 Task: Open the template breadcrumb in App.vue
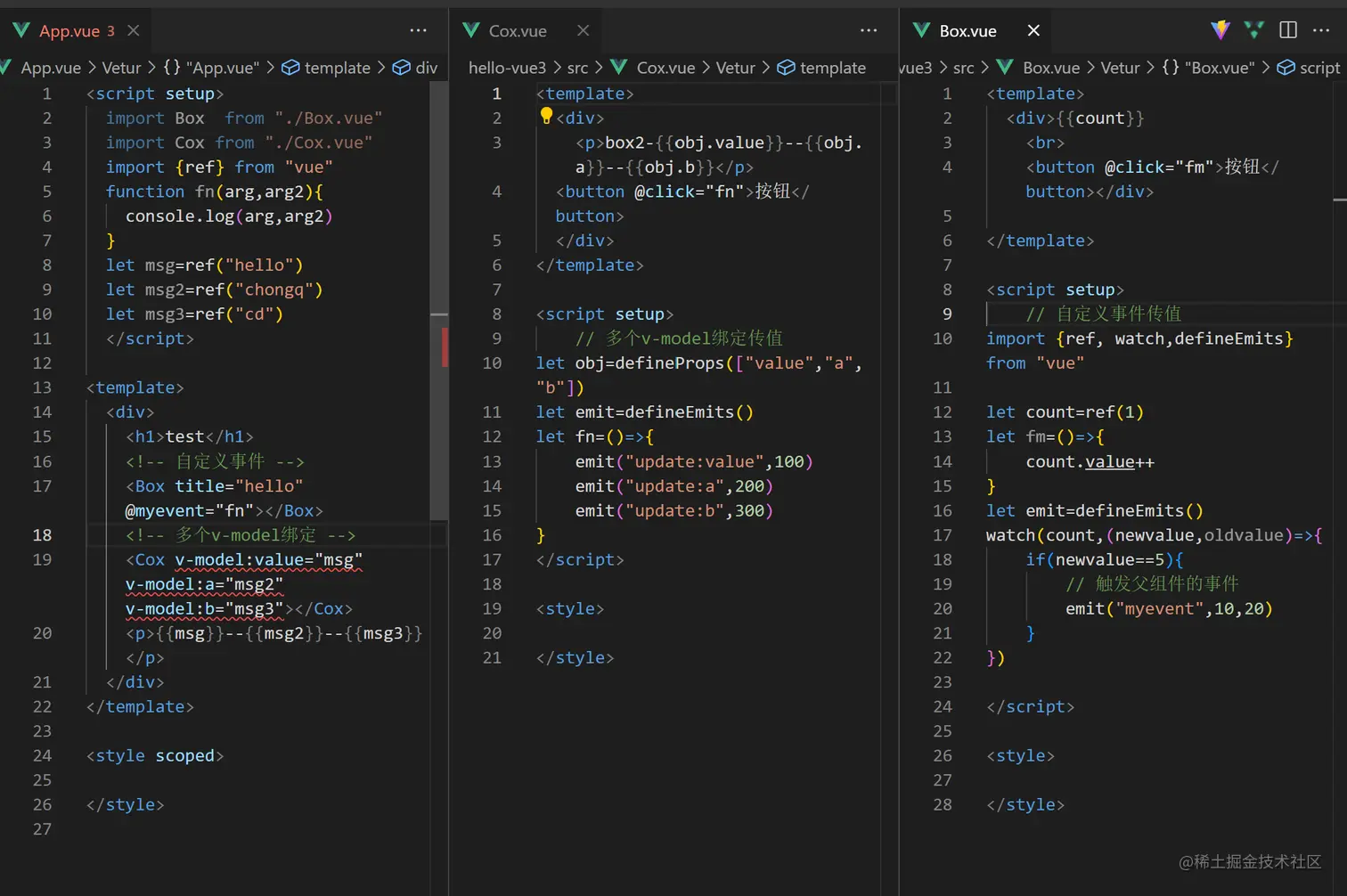[337, 68]
